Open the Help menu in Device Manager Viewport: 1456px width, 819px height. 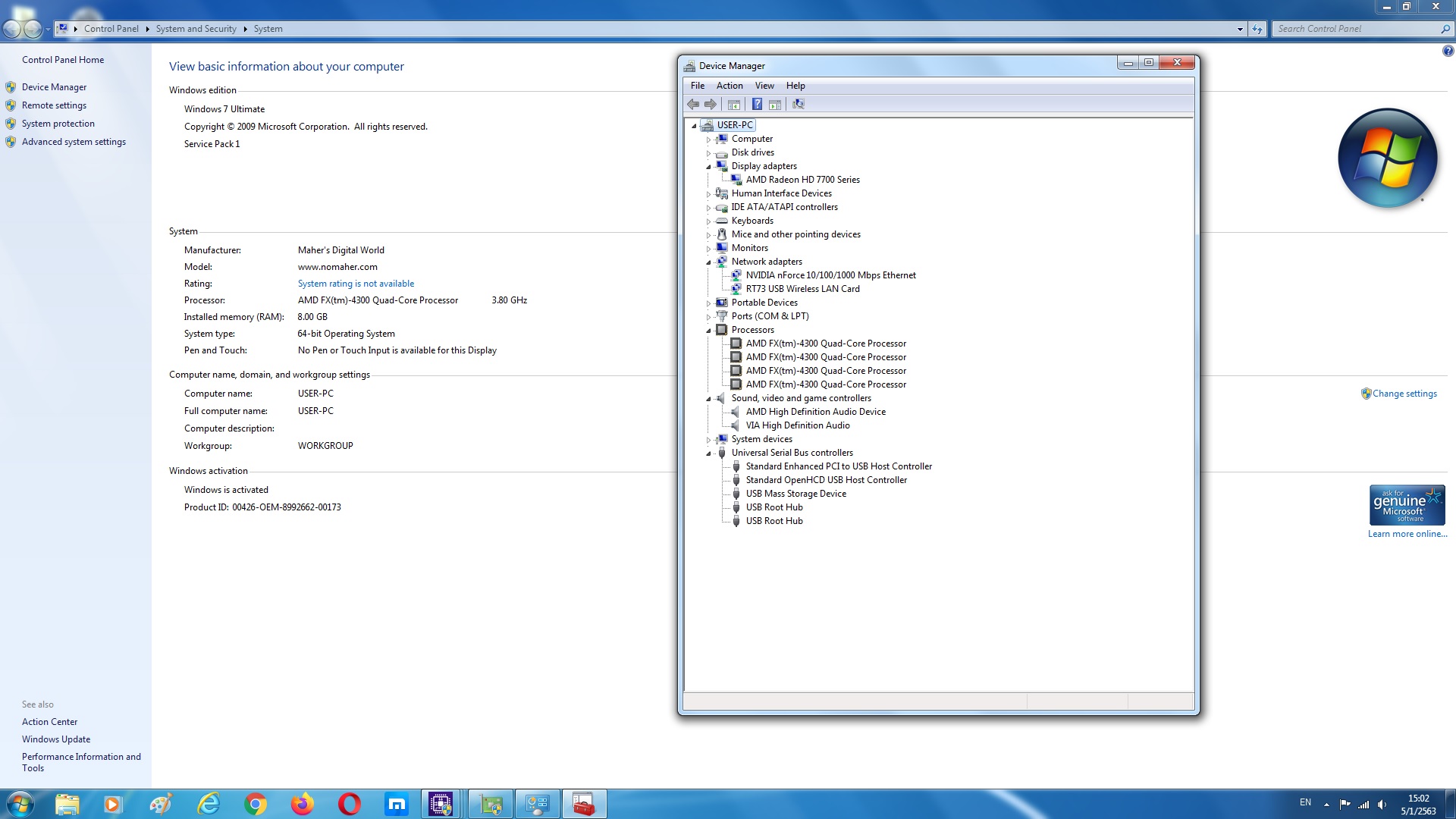pyautogui.click(x=795, y=86)
